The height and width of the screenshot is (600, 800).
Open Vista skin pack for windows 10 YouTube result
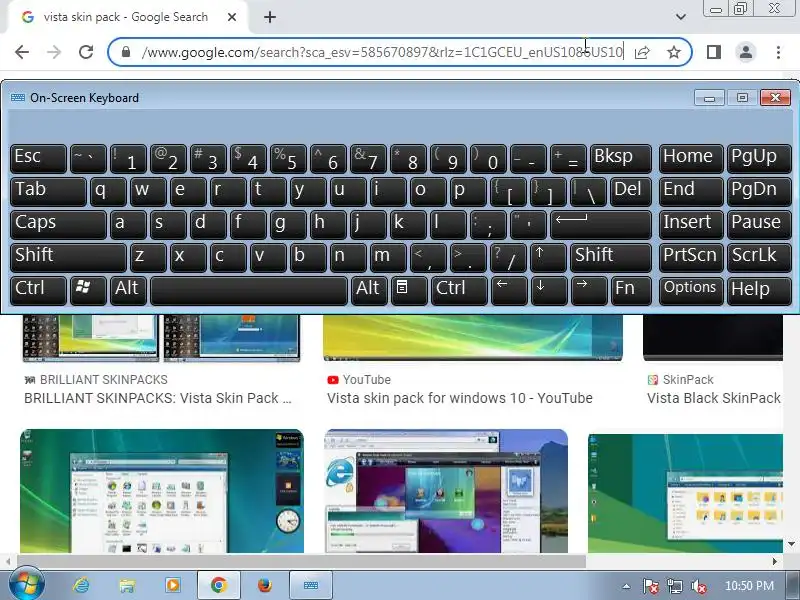tap(460, 398)
